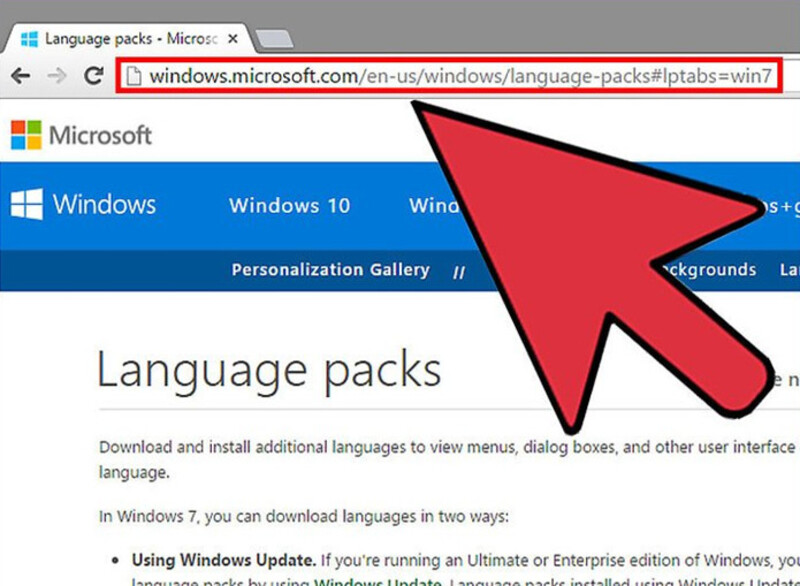The image size is (800, 586).
Task: Click the 'Download and install additional languages' paragraph
Action: [x=449, y=460]
